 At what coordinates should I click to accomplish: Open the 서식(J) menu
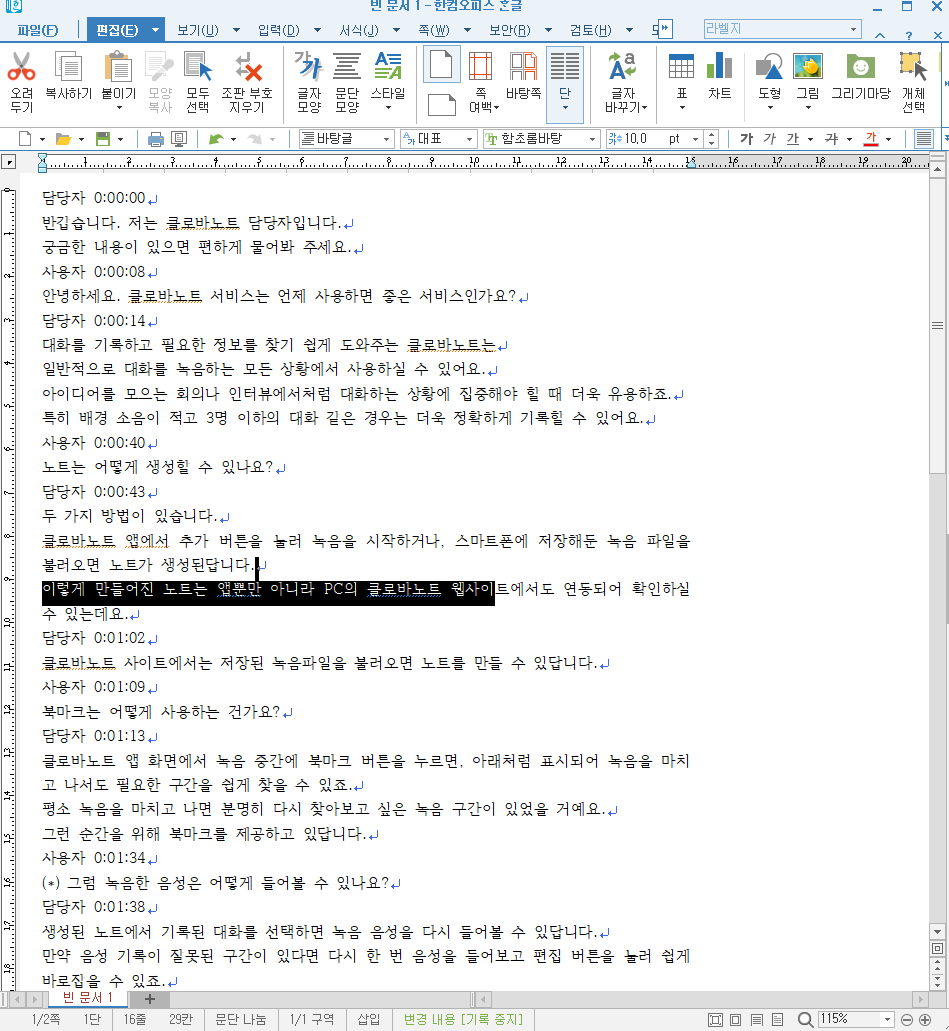click(x=359, y=30)
